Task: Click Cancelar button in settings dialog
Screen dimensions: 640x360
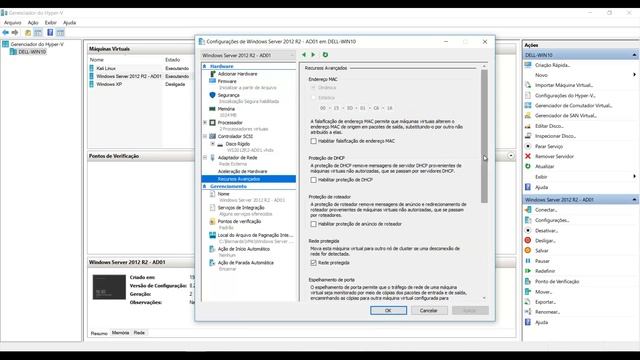Action: pyautogui.click(x=429, y=311)
